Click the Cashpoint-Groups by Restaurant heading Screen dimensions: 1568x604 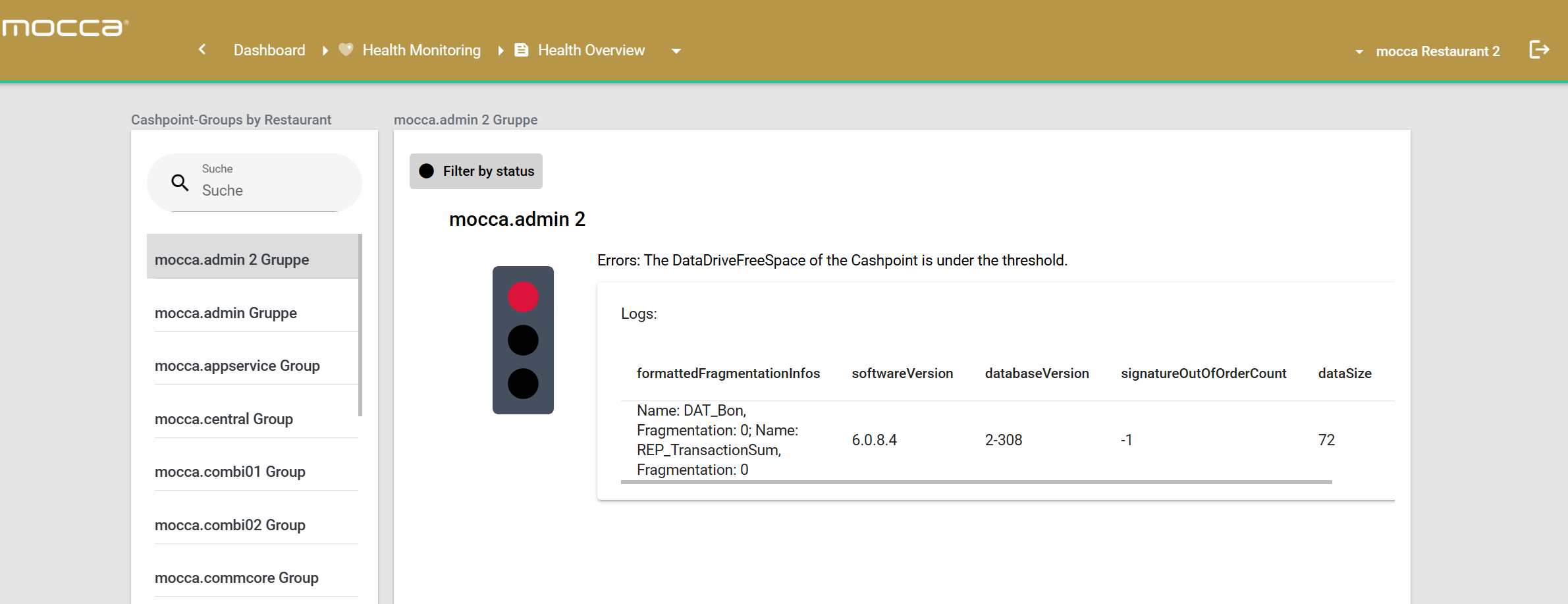coord(231,120)
